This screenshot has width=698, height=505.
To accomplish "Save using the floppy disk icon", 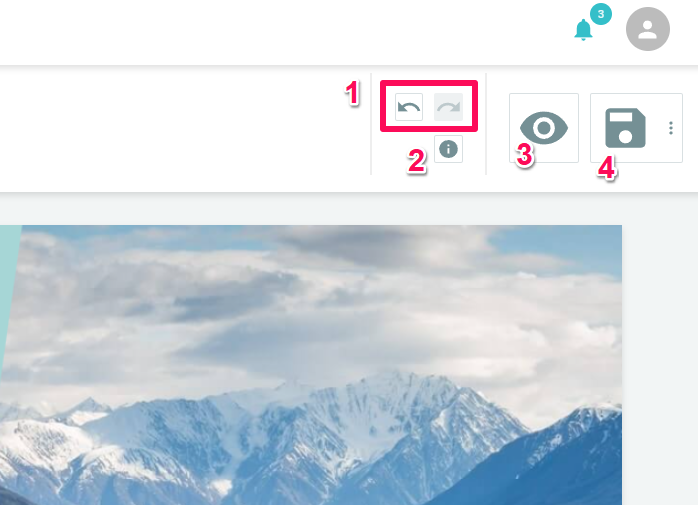I will tap(625, 128).
